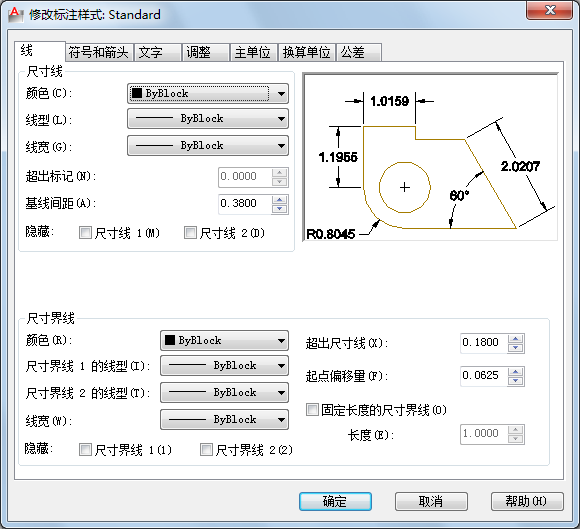
Task: Open the 主单位 tab
Action: click(x=253, y=52)
